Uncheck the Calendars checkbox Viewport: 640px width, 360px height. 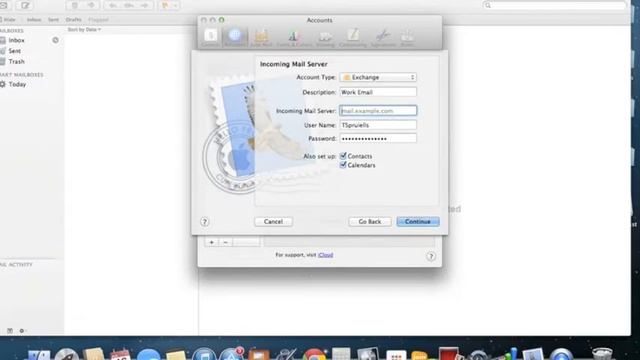343,165
